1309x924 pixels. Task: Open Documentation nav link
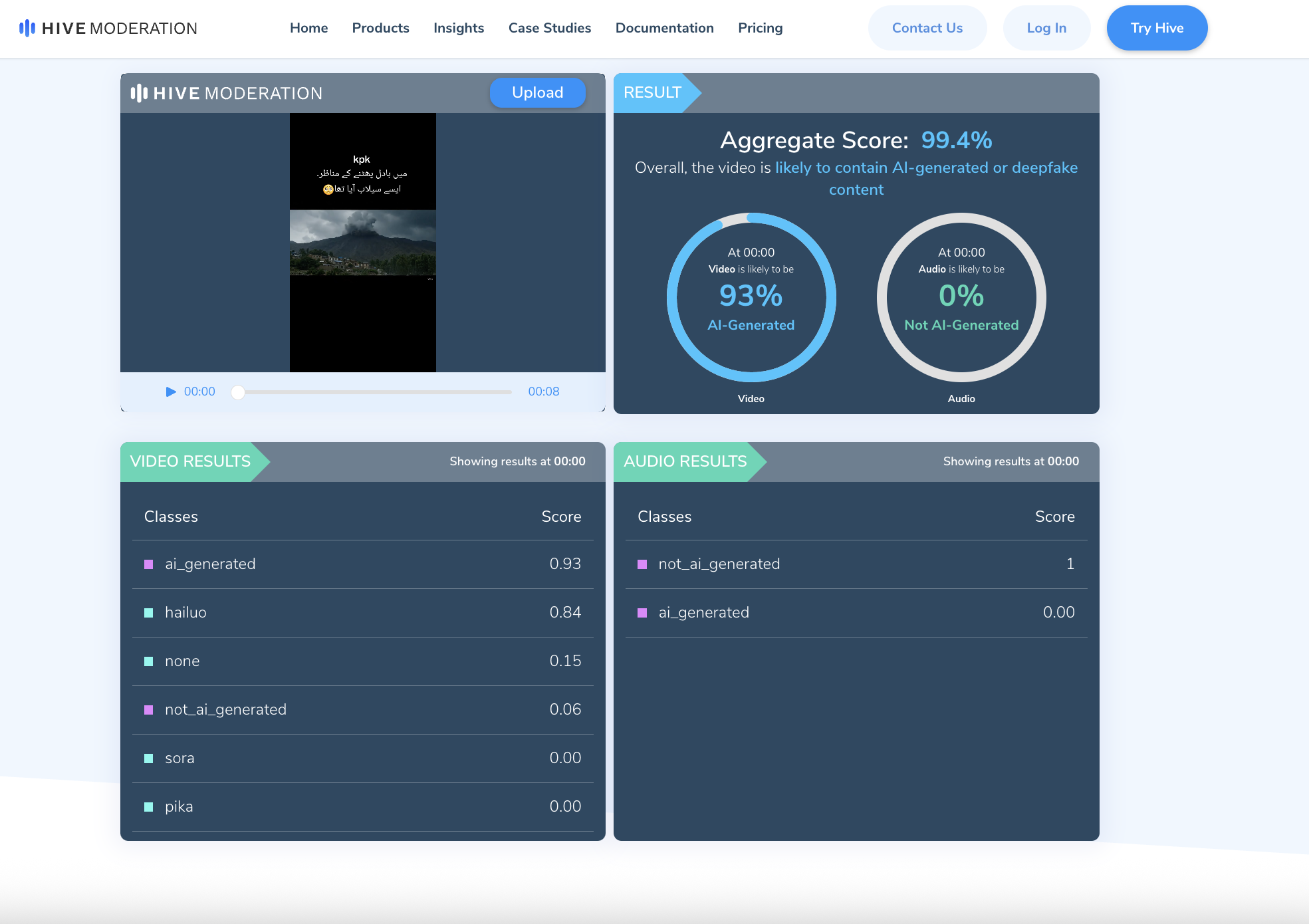[664, 28]
